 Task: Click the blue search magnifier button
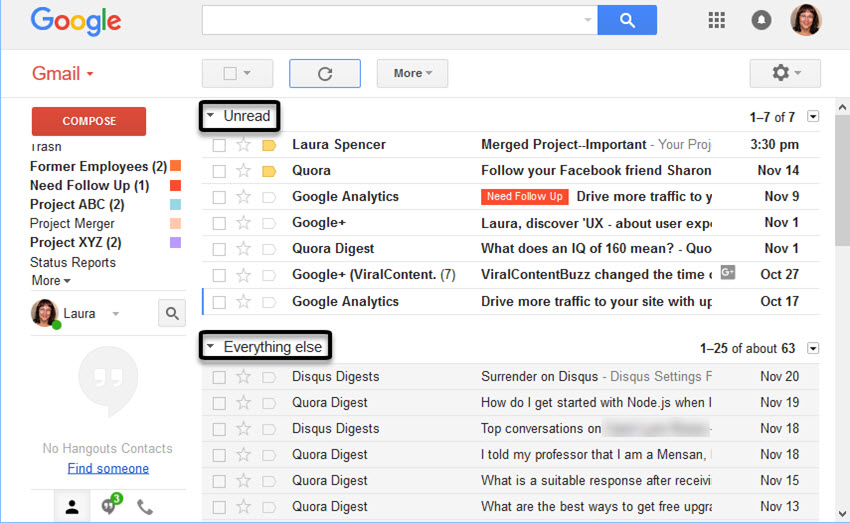[x=627, y=20]
